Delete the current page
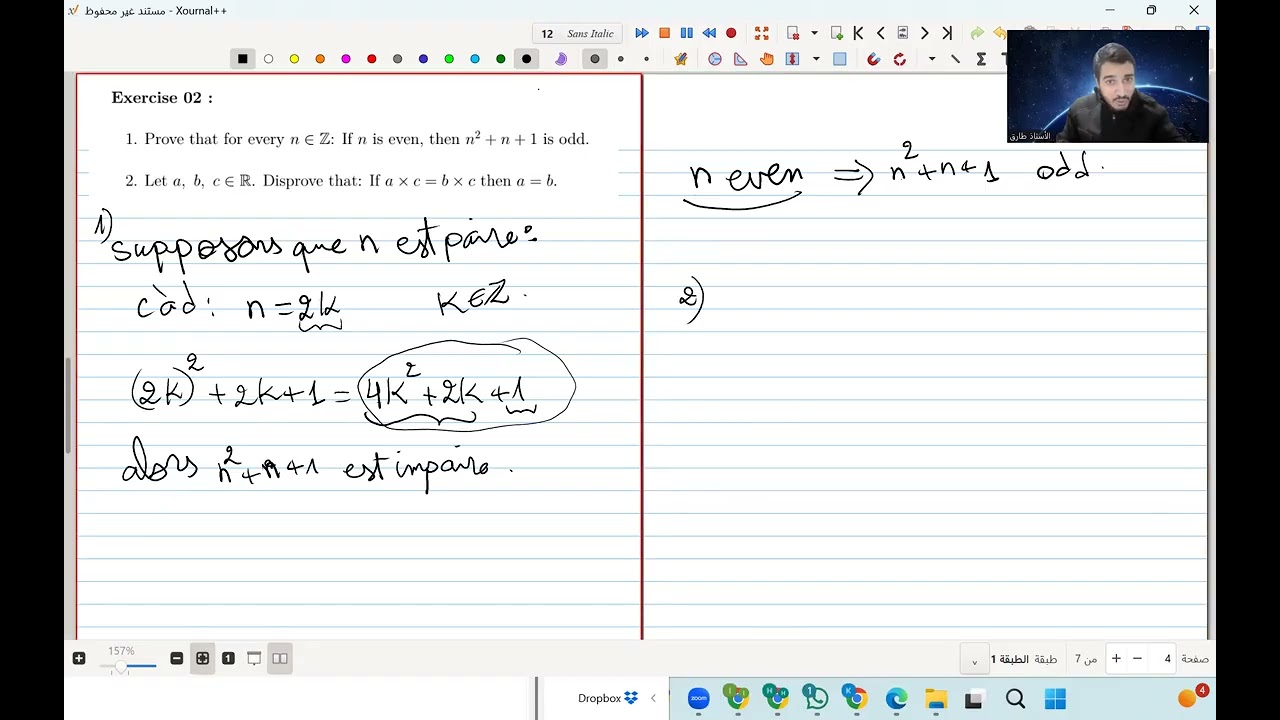Screen dimensions: 1280x720 [793, 33]
